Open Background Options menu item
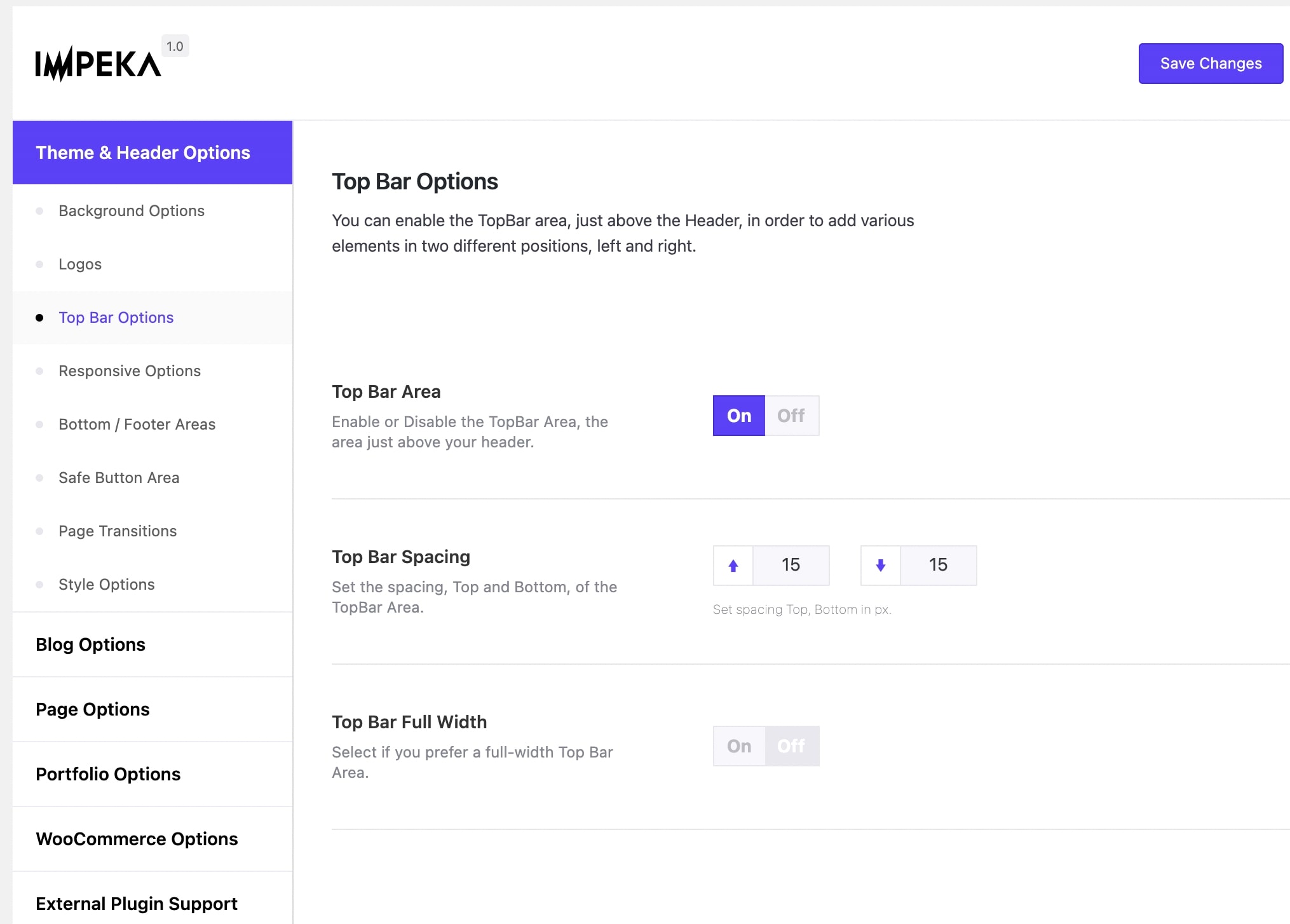This screenshot has width=1290, height=924. coord(132,211)
